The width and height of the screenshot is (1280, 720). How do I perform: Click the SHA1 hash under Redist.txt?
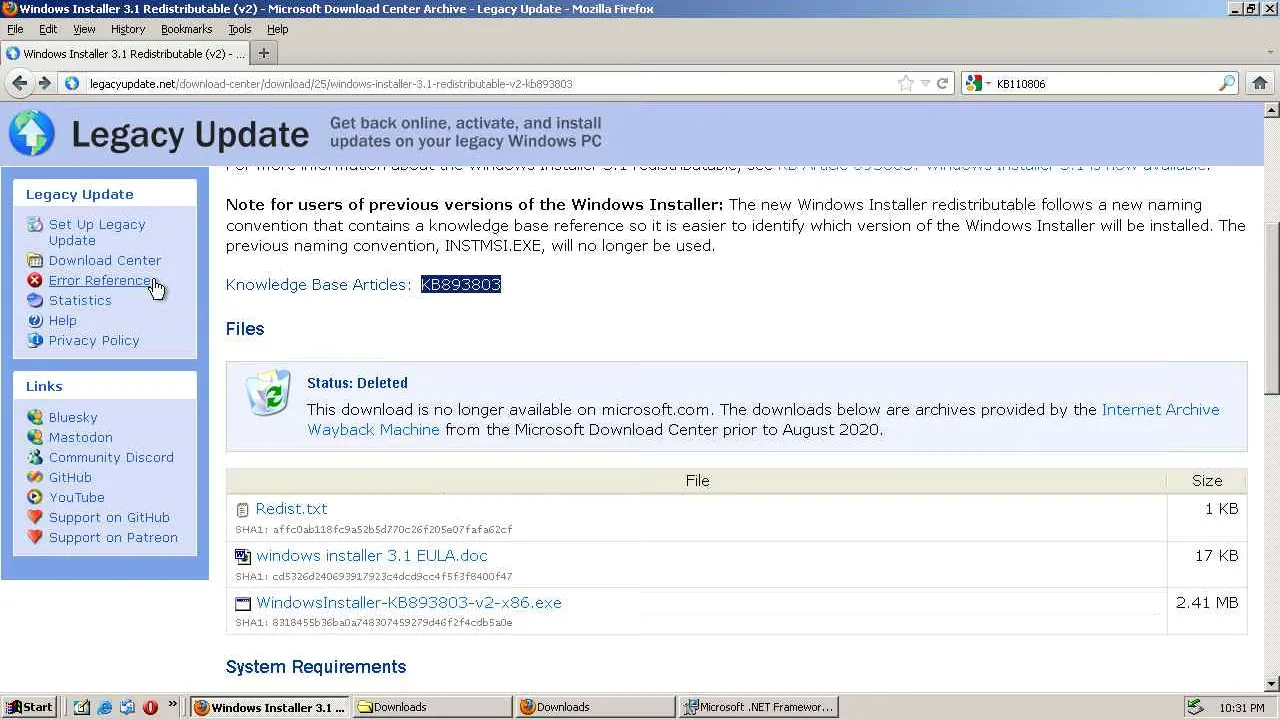click(x=374, y=530)
